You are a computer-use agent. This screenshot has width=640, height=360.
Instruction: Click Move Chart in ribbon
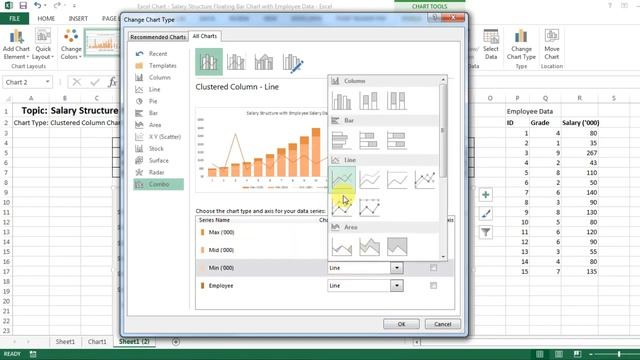click(x=551, y=44)
